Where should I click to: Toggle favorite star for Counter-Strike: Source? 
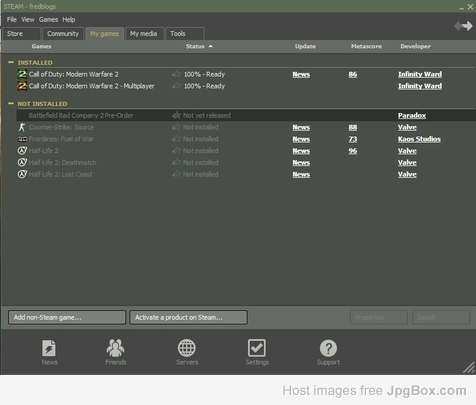point(177,127)
